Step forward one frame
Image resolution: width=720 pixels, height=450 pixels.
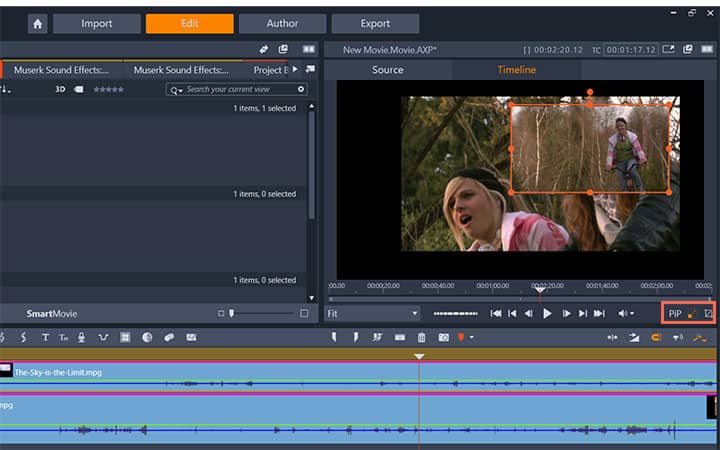566,314
